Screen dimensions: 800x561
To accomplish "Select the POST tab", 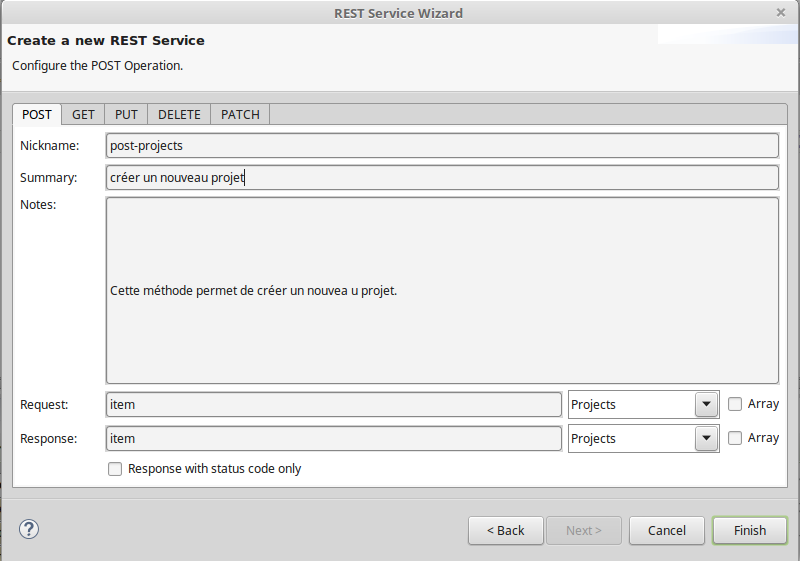I will click(x=37, y=114).
